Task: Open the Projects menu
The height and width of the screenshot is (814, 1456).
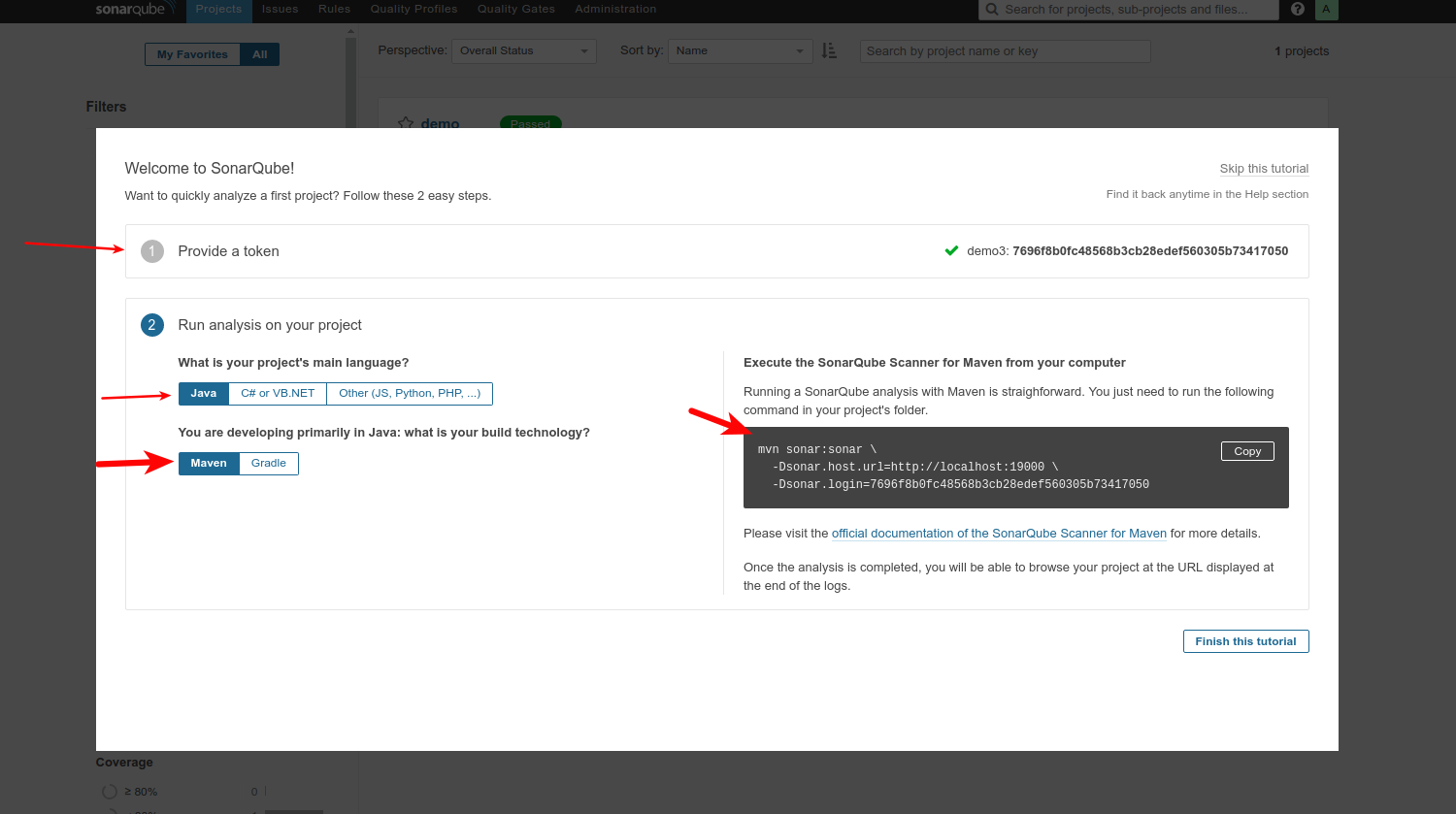Action: pos(218,9)
